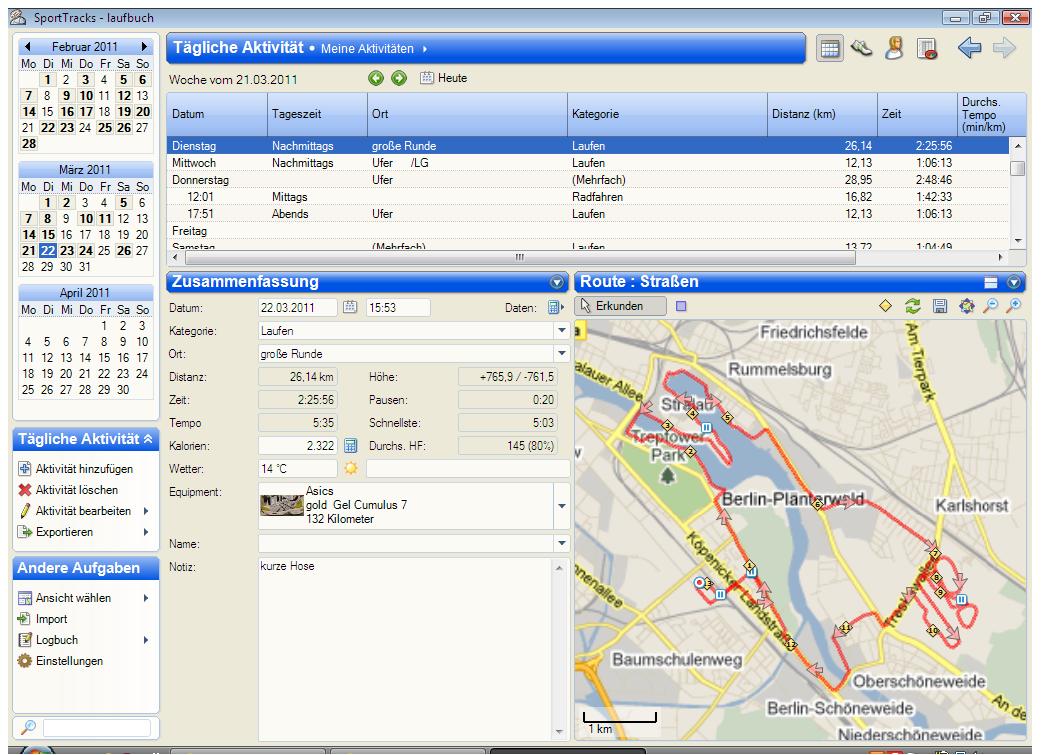Expand the Ort dropdown with große Runde

[x=561, y=353]
